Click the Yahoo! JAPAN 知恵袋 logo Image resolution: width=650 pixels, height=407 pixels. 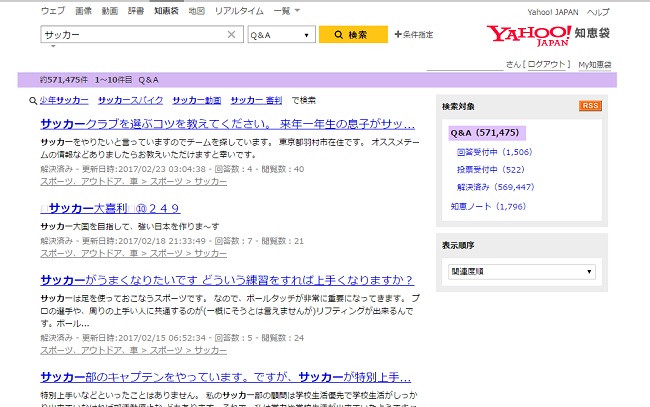pyautogui.click(x=548, y=35)
